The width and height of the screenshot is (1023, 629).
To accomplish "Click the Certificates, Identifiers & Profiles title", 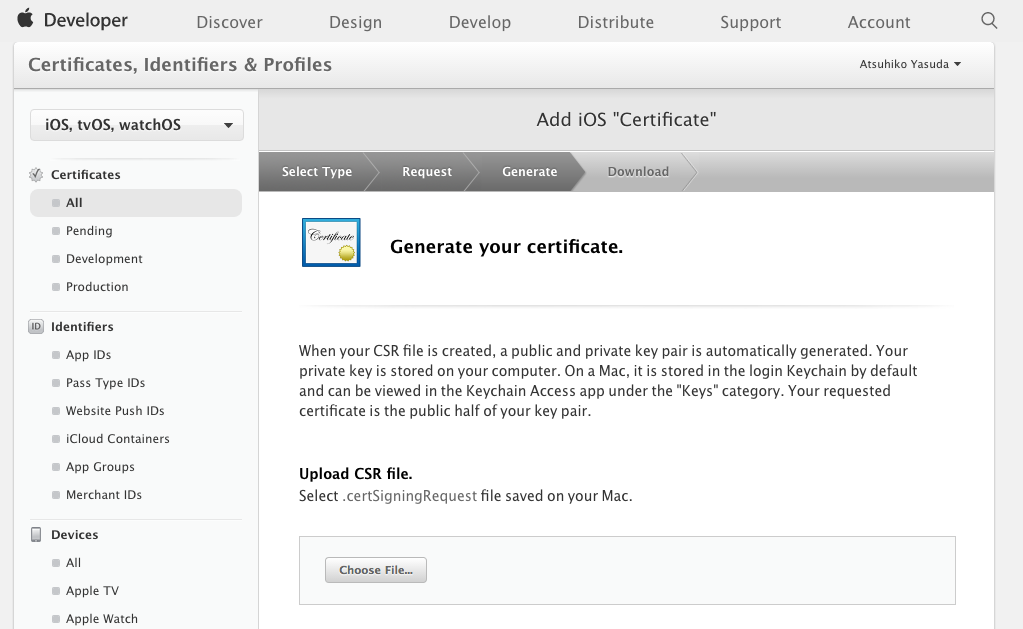I will (180, 65).
